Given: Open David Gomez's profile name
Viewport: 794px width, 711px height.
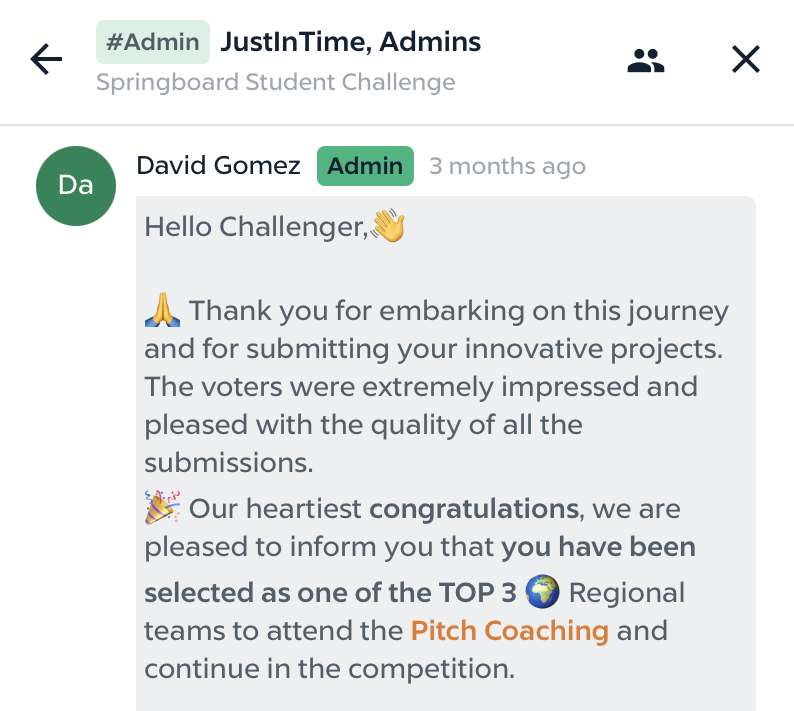Looking at the screenshot, I should click(218, 166).
